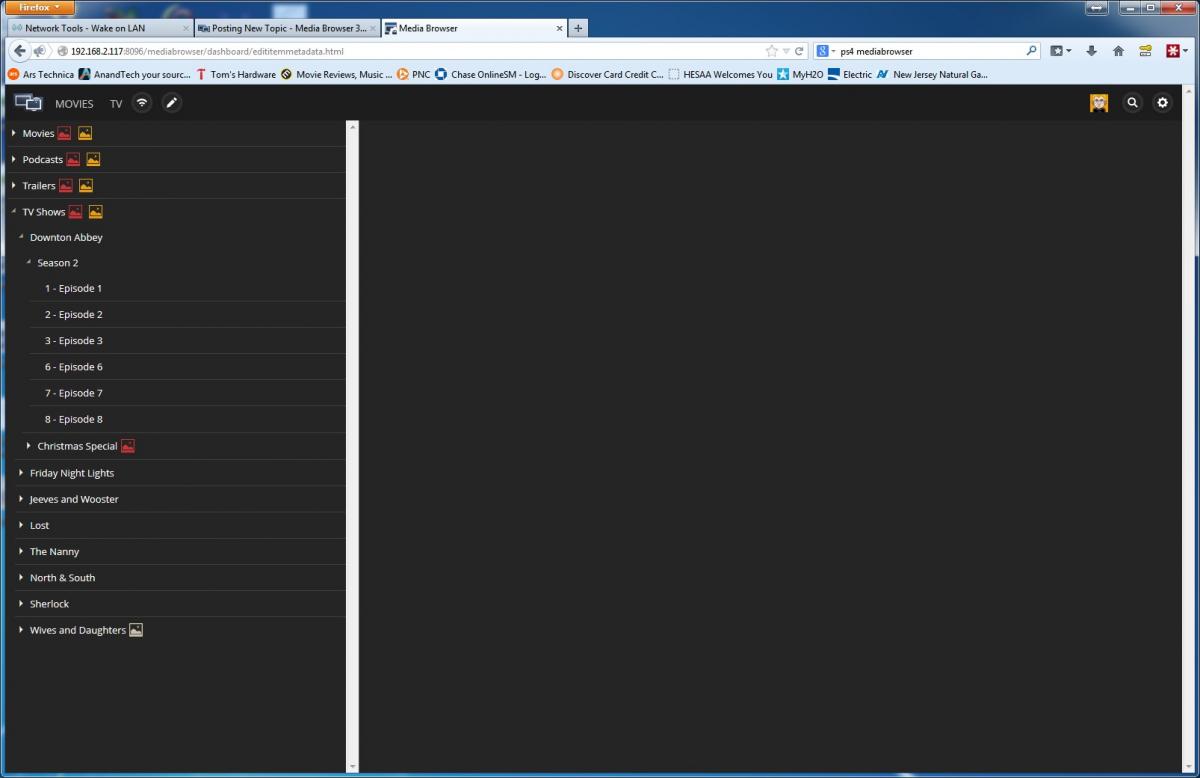Switch to the Posting New Topic tab

click(x=287, y=28)
